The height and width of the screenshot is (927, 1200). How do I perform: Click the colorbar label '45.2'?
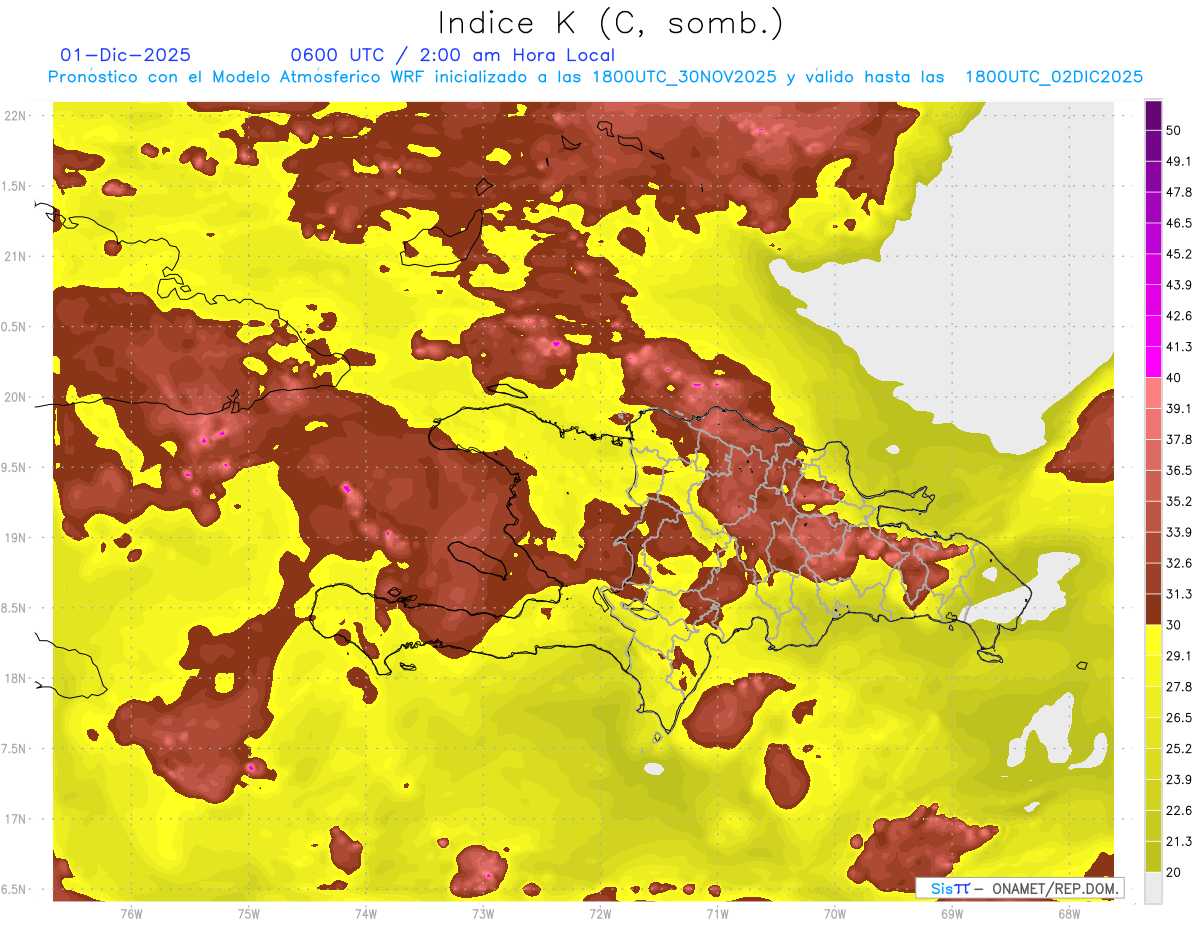tap(1179, 254)
